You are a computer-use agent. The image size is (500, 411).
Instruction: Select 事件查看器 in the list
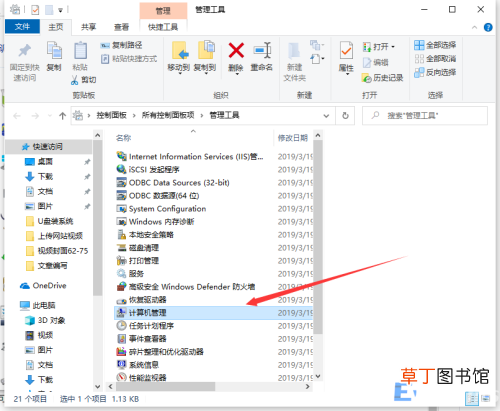pos(147,339)
